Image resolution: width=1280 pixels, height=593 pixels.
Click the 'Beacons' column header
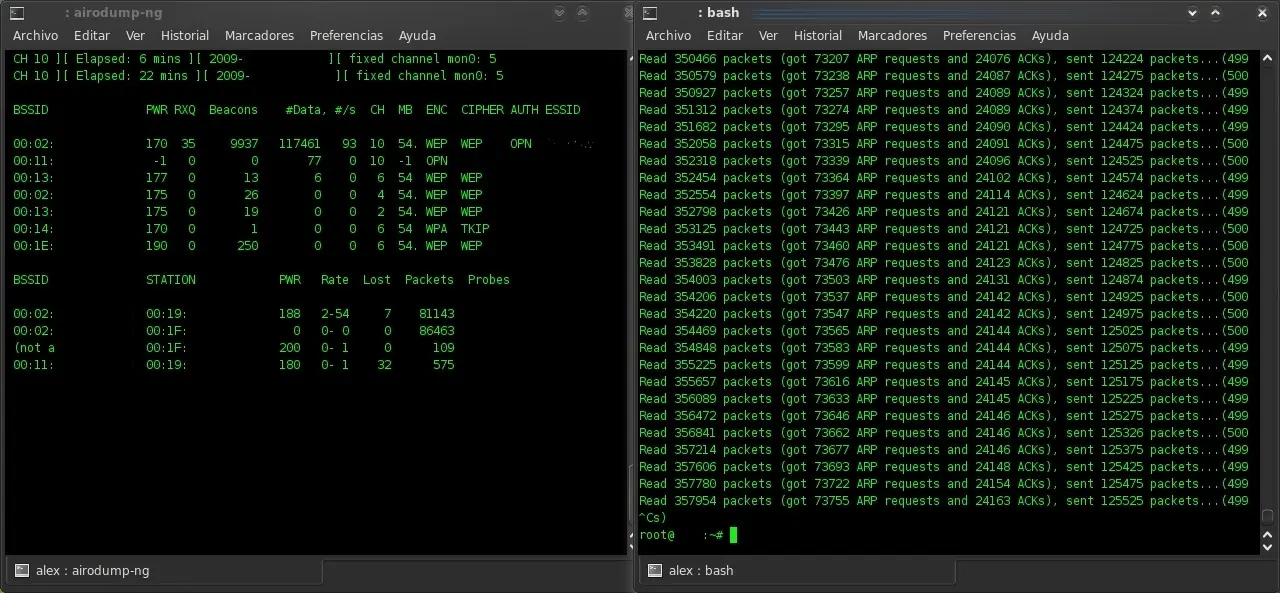(x=233, y=110)
